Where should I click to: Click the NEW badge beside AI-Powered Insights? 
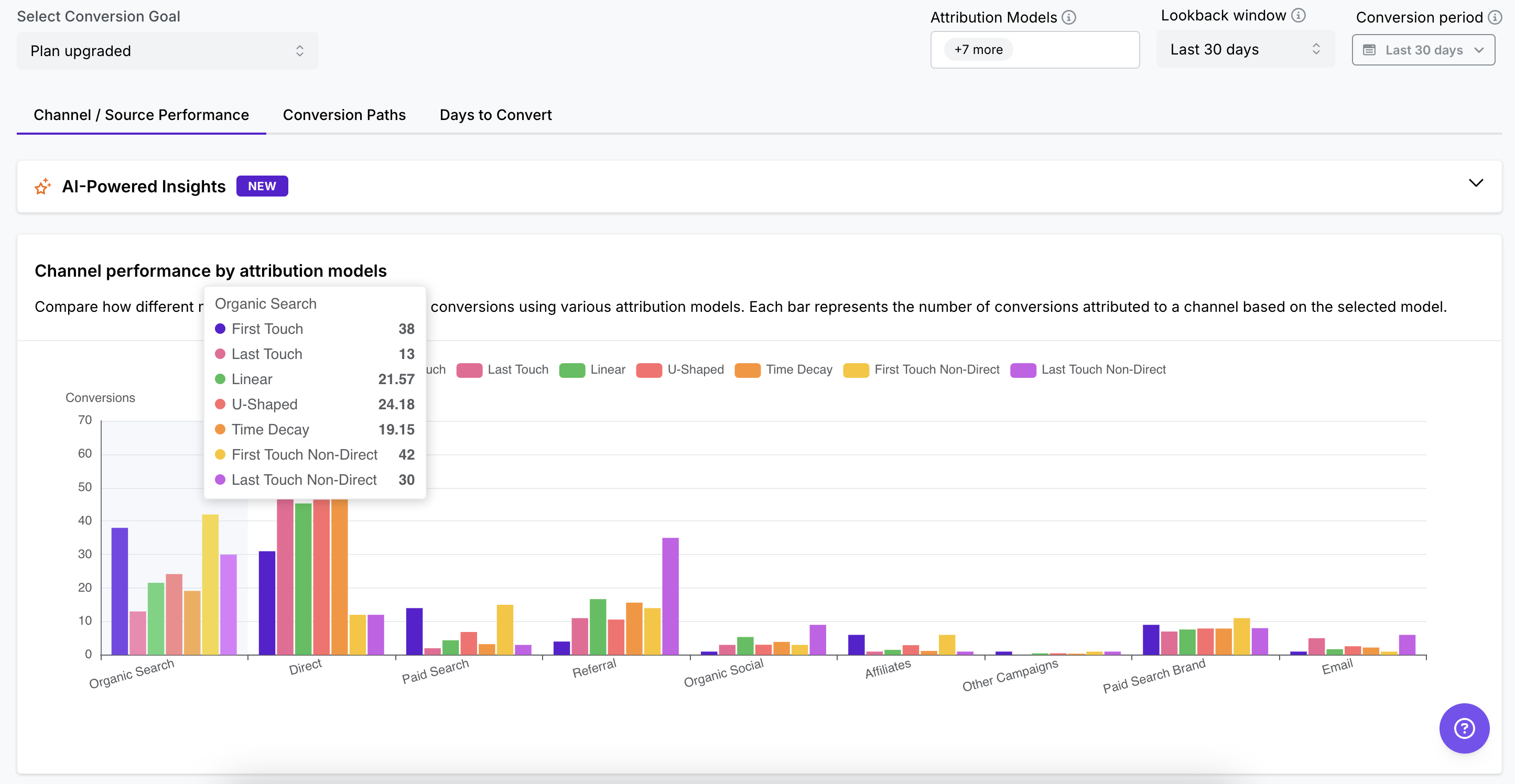[262, 187]
